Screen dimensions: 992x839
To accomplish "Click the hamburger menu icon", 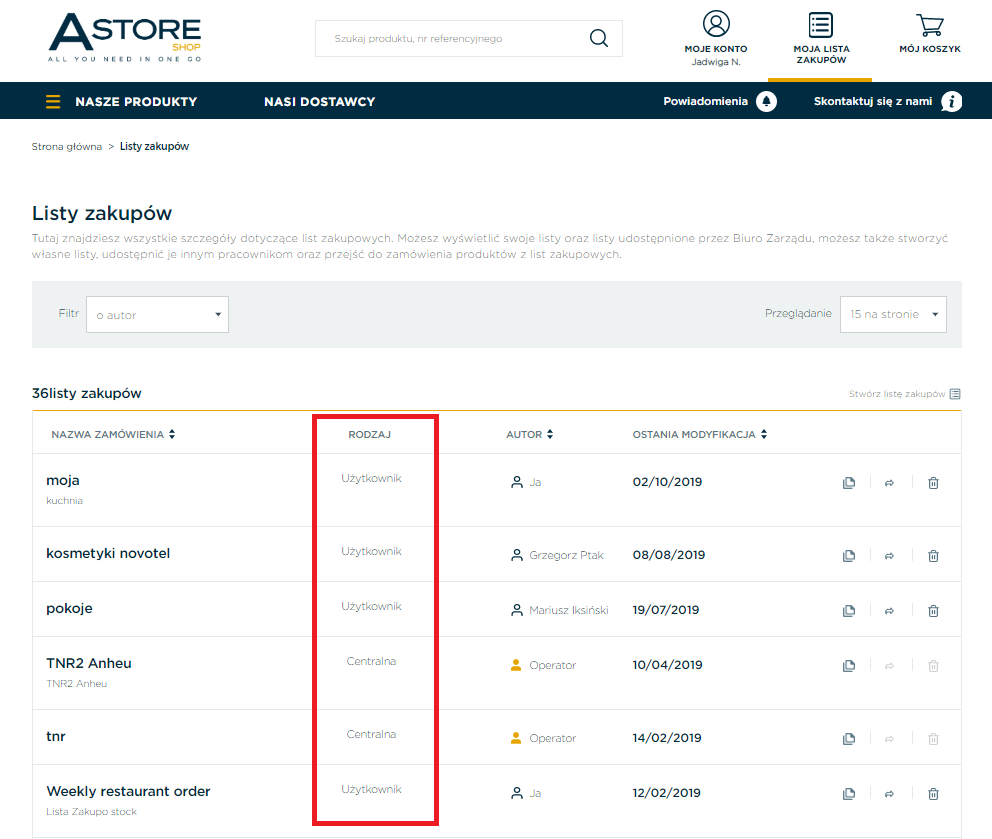I will coord(53,101).
